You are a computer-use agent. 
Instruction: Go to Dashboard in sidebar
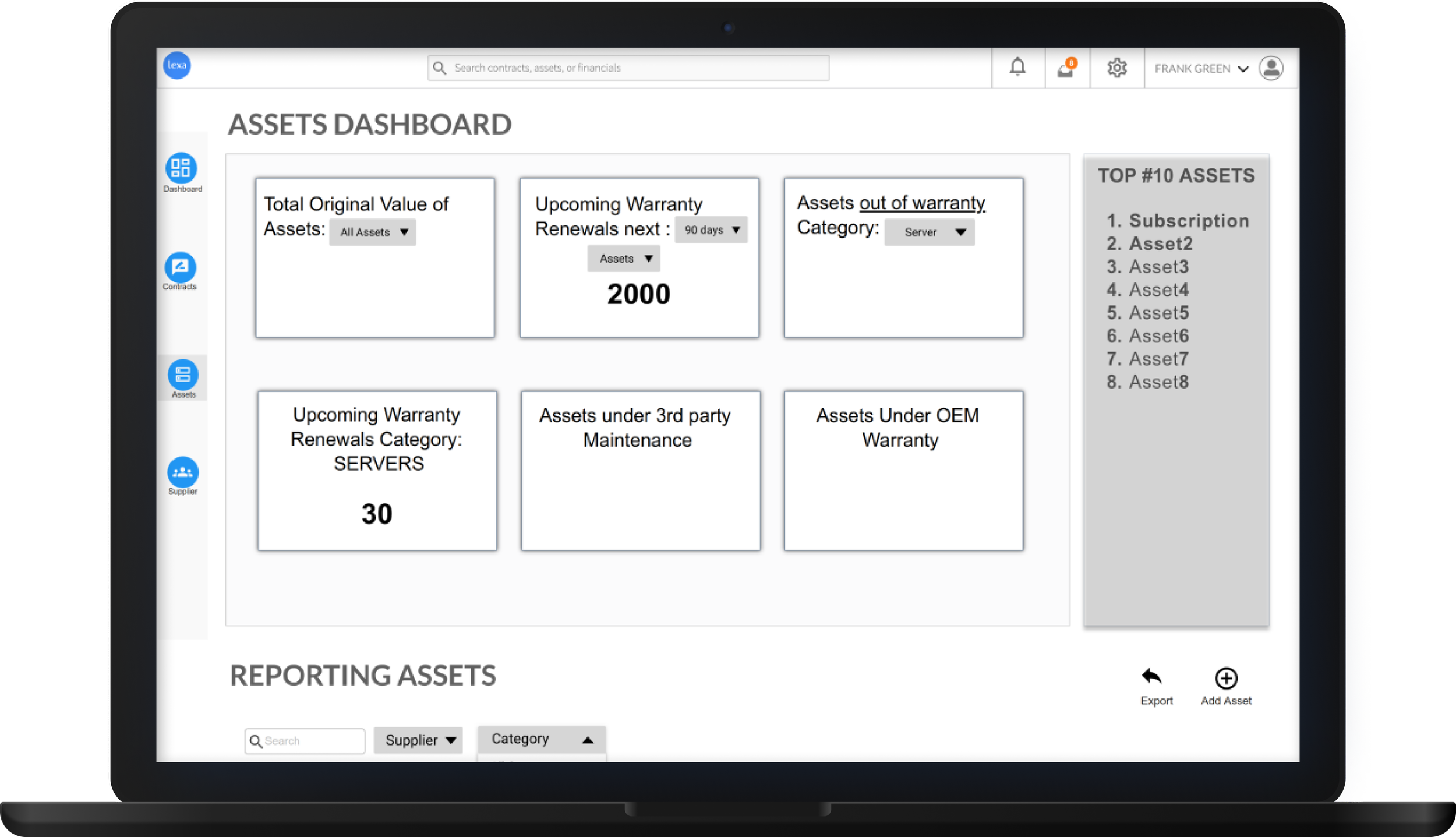point(182,173)
